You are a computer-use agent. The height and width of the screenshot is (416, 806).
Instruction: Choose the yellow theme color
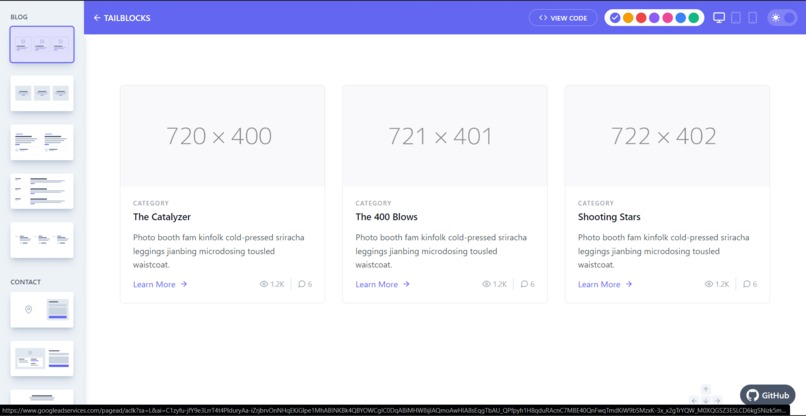pyautogui.click(x=628, y=17)
